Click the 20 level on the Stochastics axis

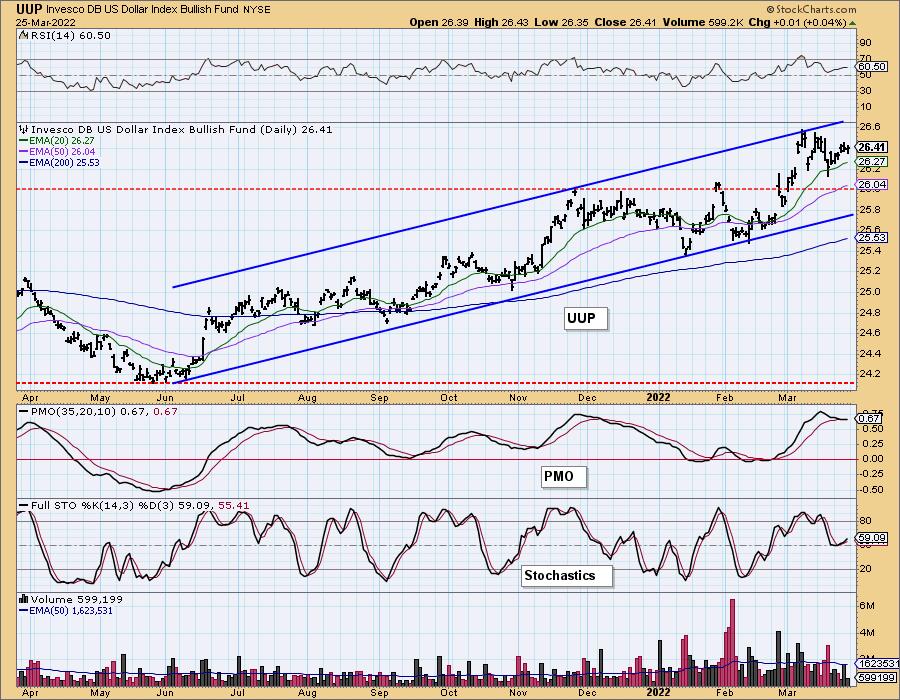865,569
